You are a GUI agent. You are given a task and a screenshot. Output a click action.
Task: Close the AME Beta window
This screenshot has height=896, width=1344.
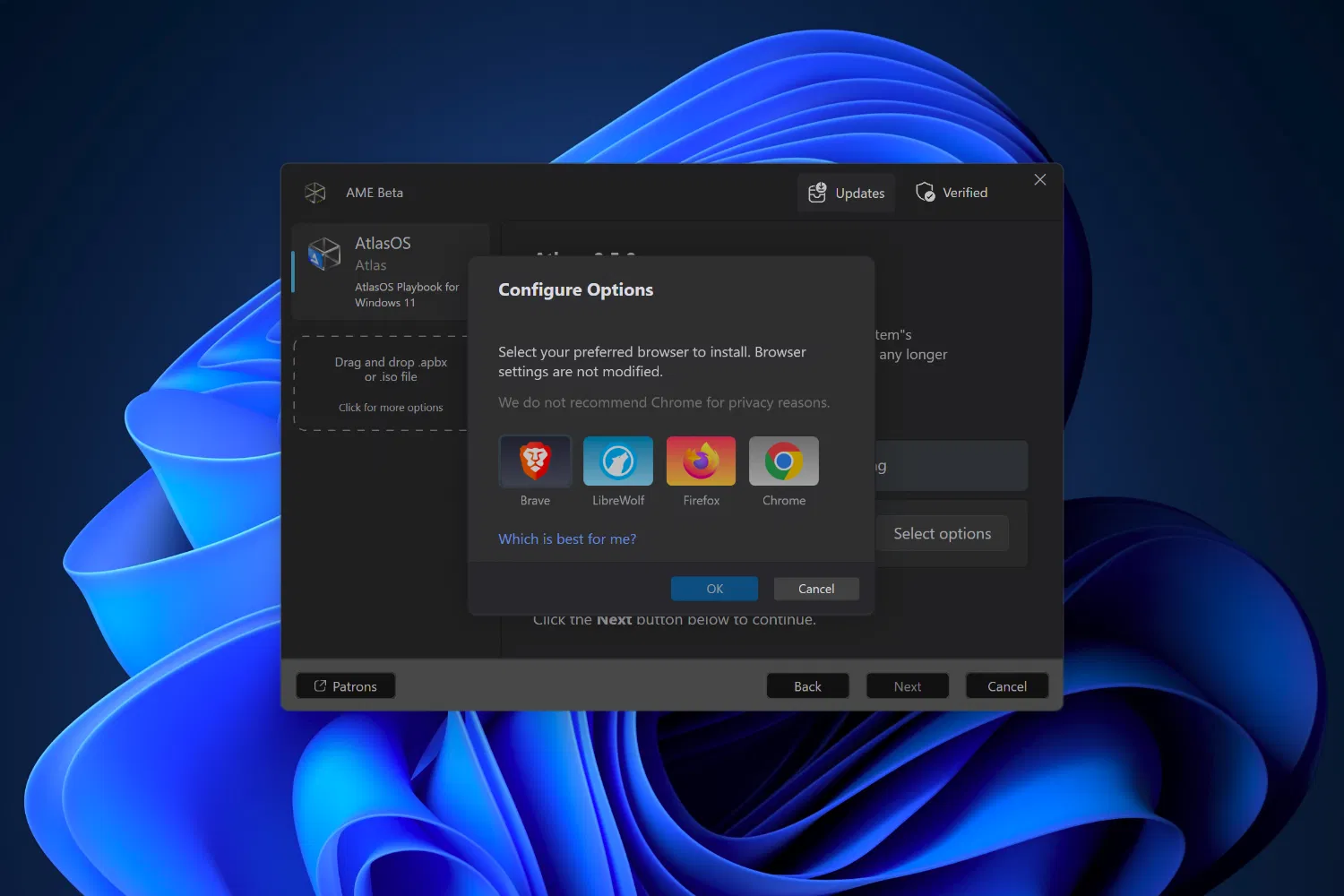(x=1040, y=180)
